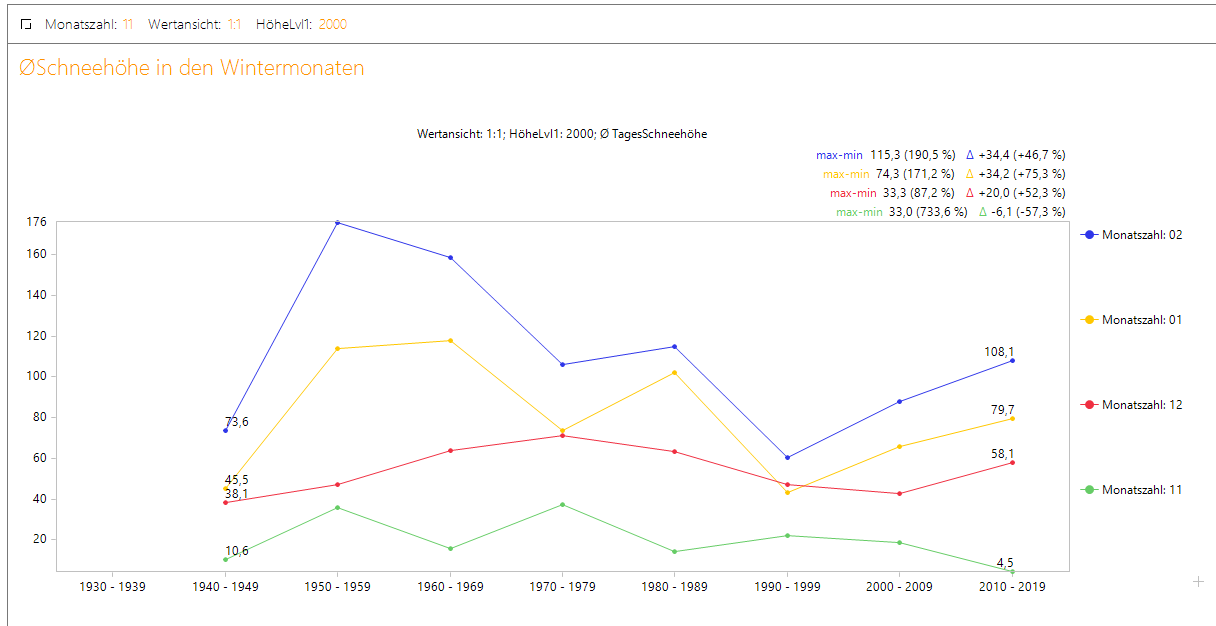Open the Monatszahl filter value 11
The height and width of the screenshot is (626, 1216).
pos(128,24)
